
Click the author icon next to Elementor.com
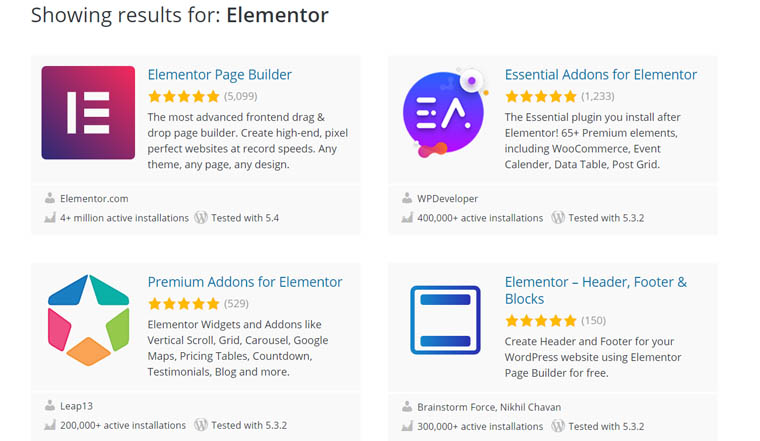coord(50,198)
